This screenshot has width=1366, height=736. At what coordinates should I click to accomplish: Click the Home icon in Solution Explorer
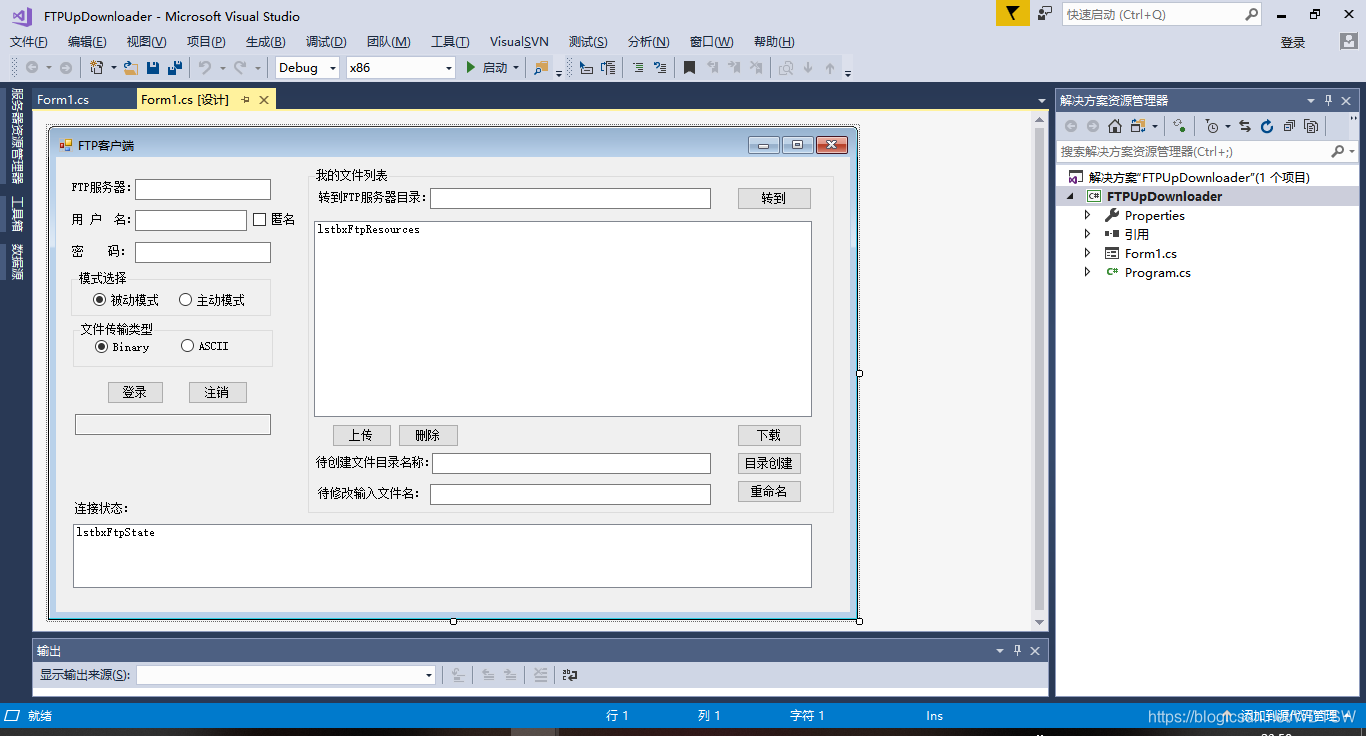coord(1115,126)
